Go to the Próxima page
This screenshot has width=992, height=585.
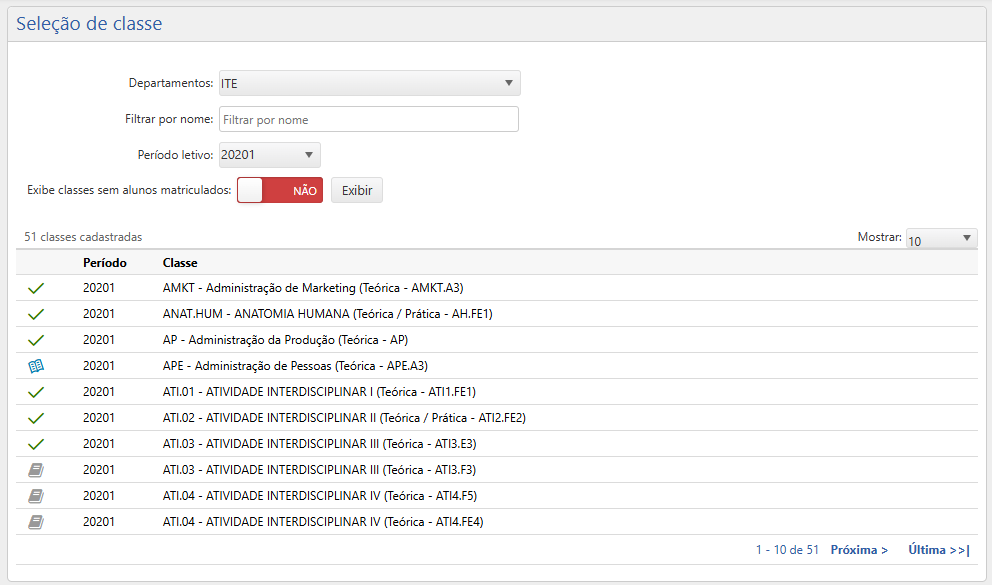tap(859, 550)
